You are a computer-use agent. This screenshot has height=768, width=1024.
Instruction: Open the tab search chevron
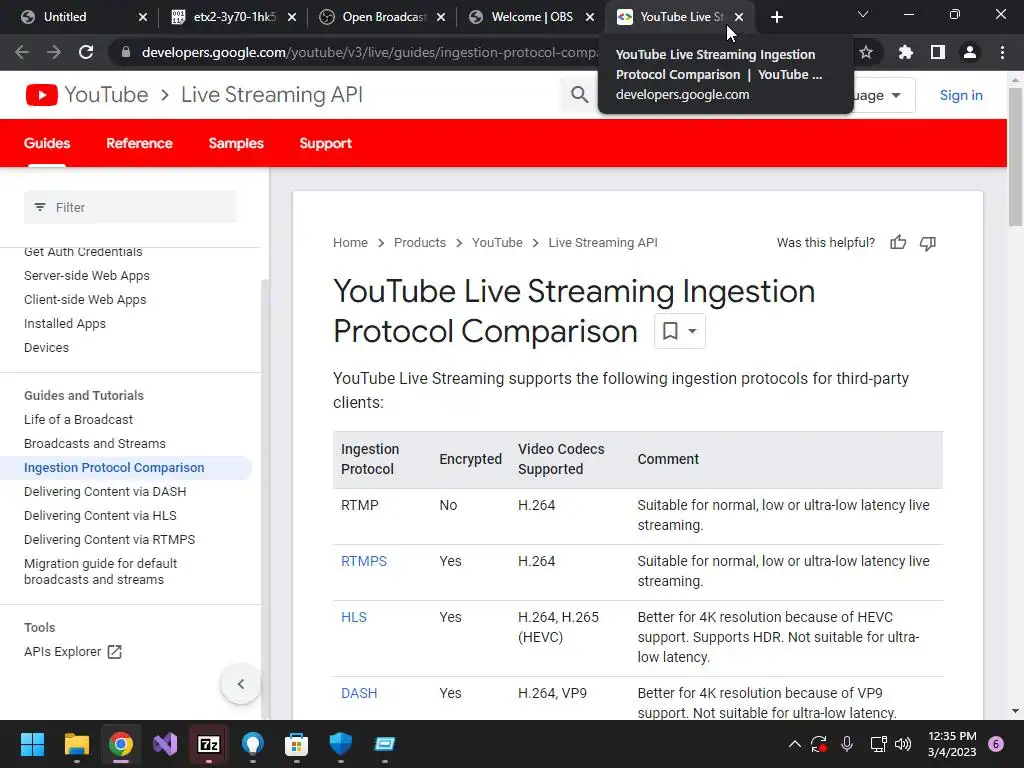coord(863,14)
